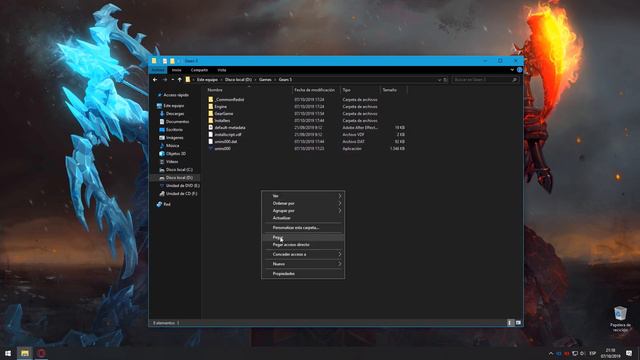Open Disco local (D:) in the sidebar
This screenshot has height=360, width=640.
click(179, 178)
